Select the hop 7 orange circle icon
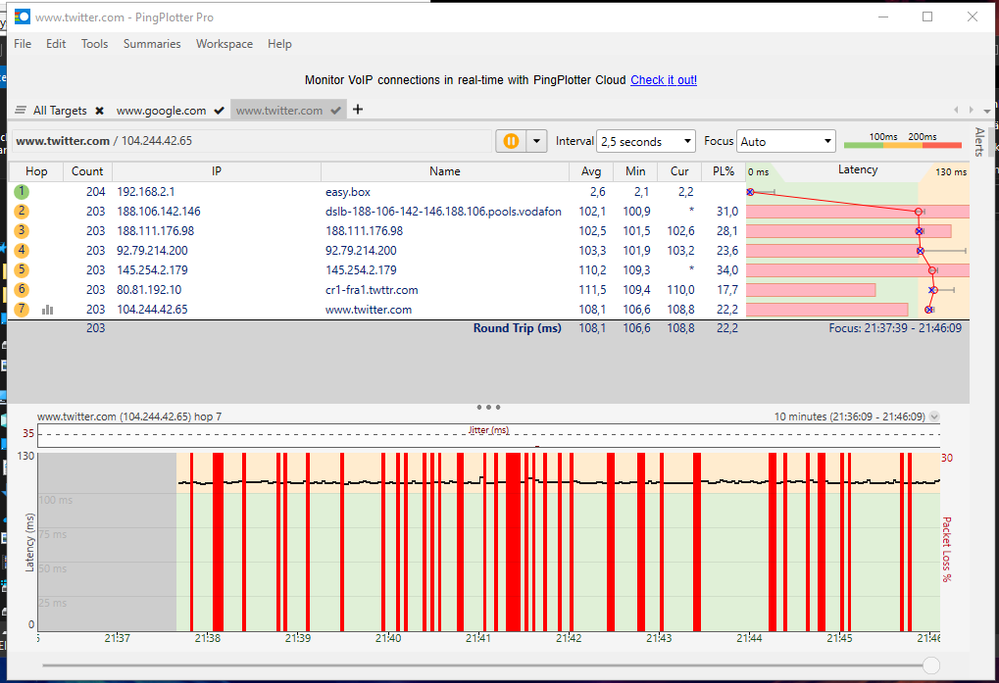 [x=21, y=309]
